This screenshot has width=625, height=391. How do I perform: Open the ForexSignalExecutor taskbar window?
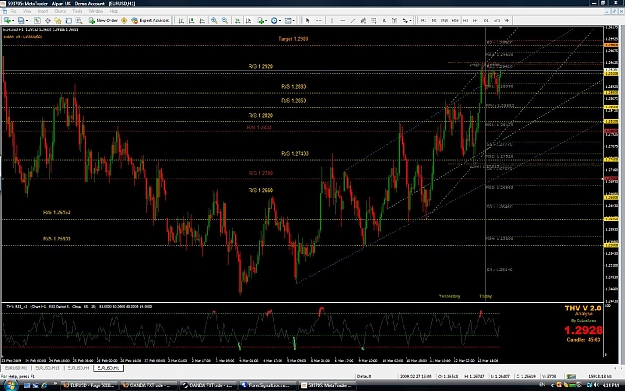pos(268,385)
